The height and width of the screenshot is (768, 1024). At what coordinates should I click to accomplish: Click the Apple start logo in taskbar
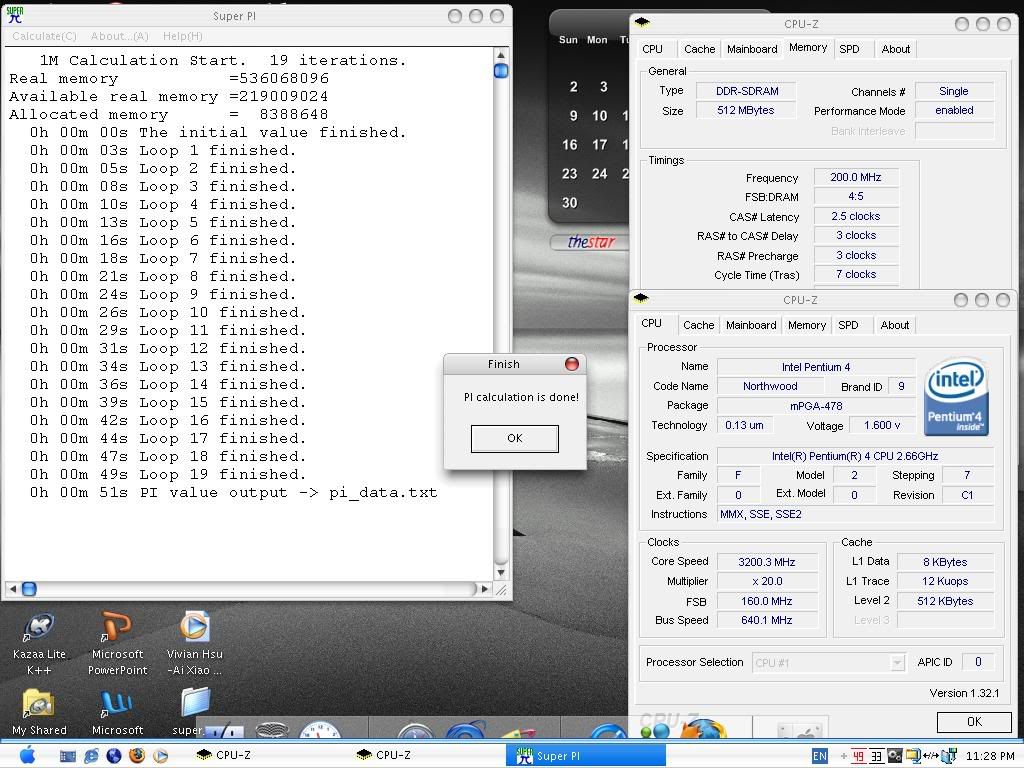pyautogui.click(x=26, y=755)
